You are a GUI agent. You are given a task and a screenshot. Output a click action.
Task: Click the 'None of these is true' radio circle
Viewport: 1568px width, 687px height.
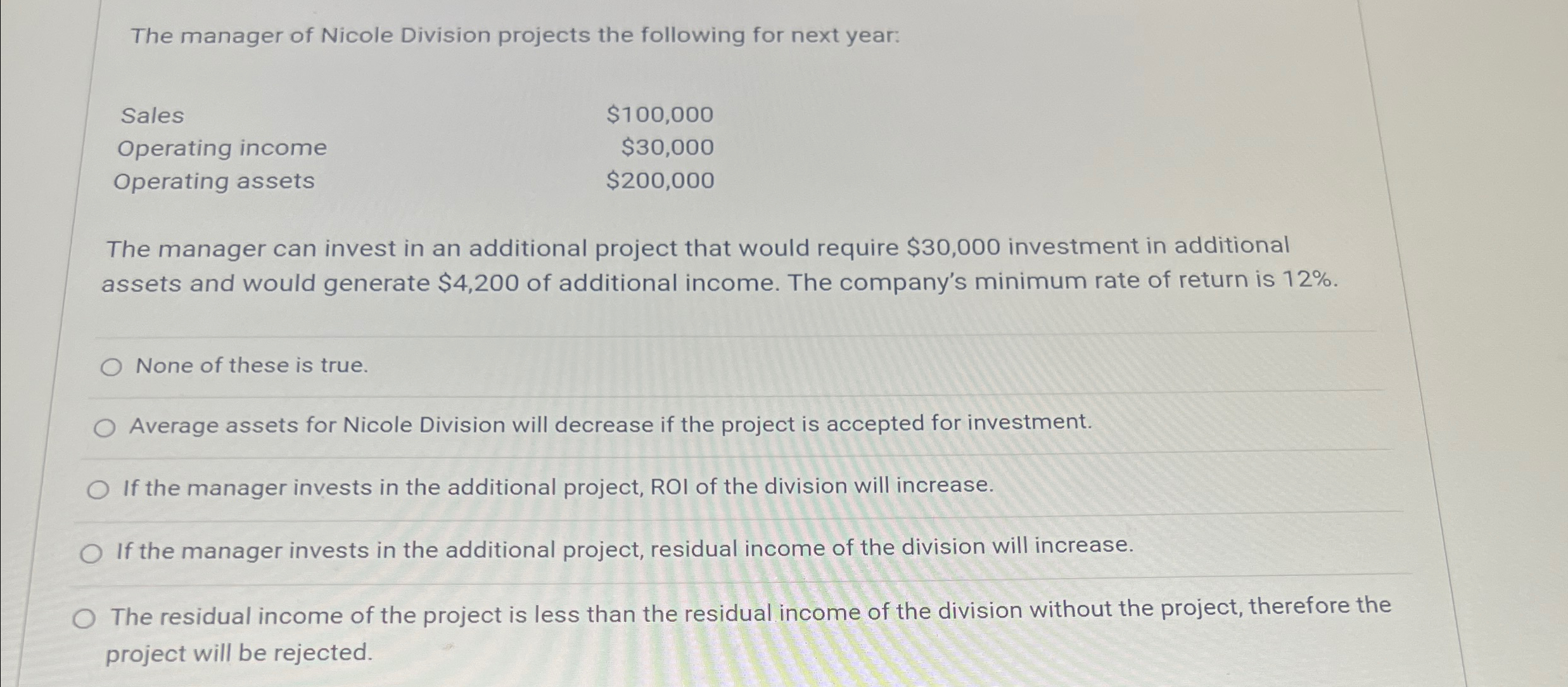point(113,365)
